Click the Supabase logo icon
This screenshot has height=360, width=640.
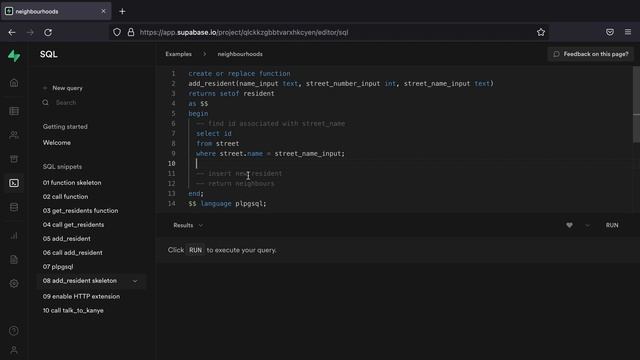14,56
